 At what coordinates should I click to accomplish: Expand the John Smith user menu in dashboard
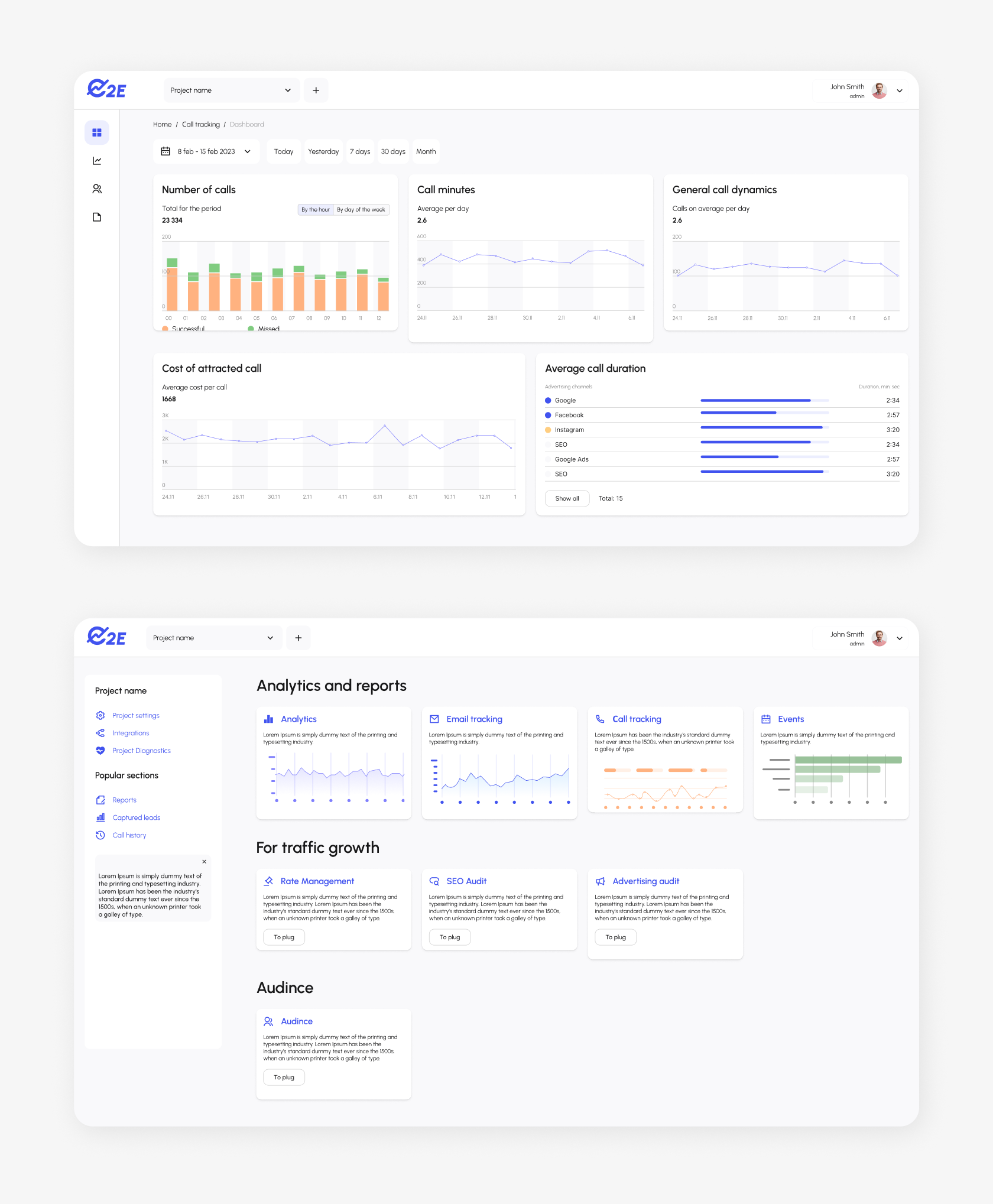899,91
